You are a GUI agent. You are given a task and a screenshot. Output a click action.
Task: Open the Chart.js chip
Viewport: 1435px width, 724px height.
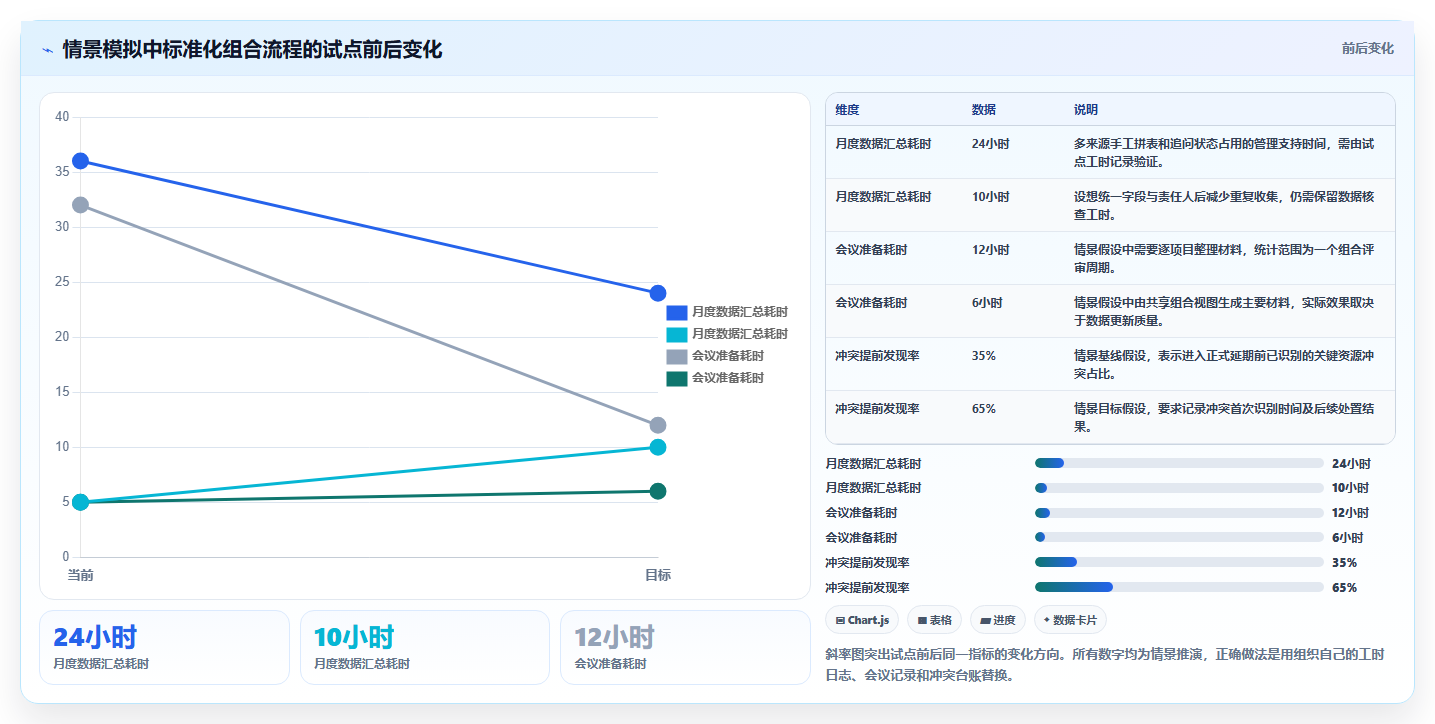(862, 620)
